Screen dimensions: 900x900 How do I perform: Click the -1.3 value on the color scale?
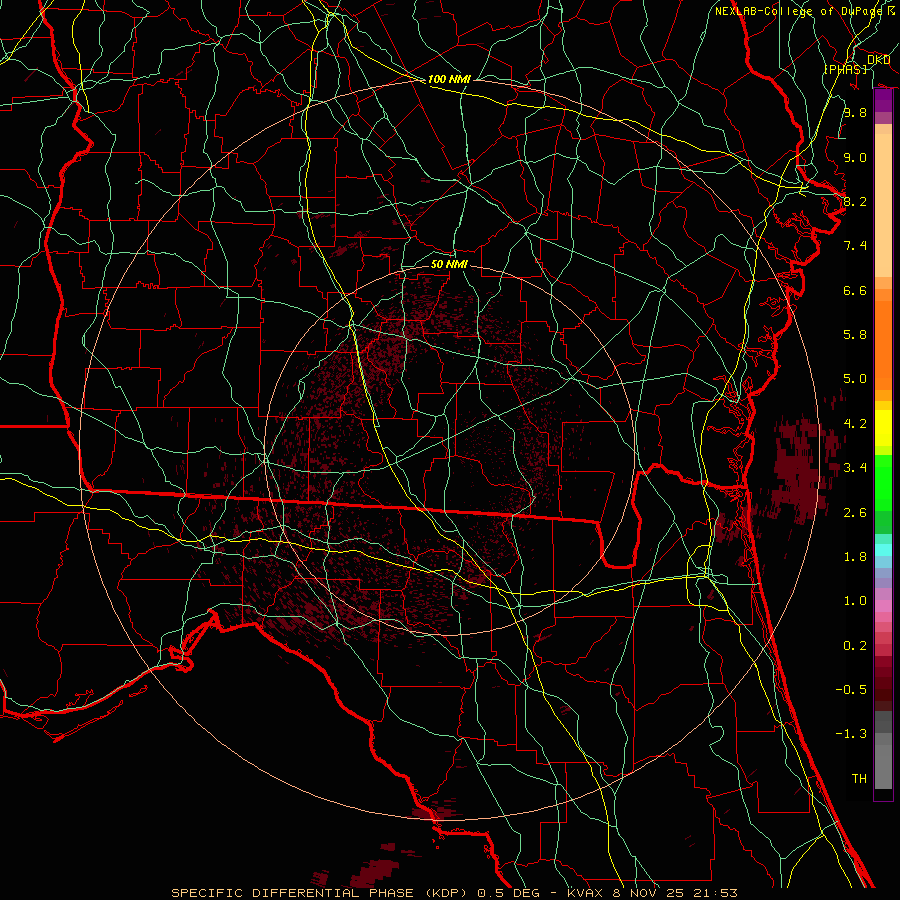[851, 734]
